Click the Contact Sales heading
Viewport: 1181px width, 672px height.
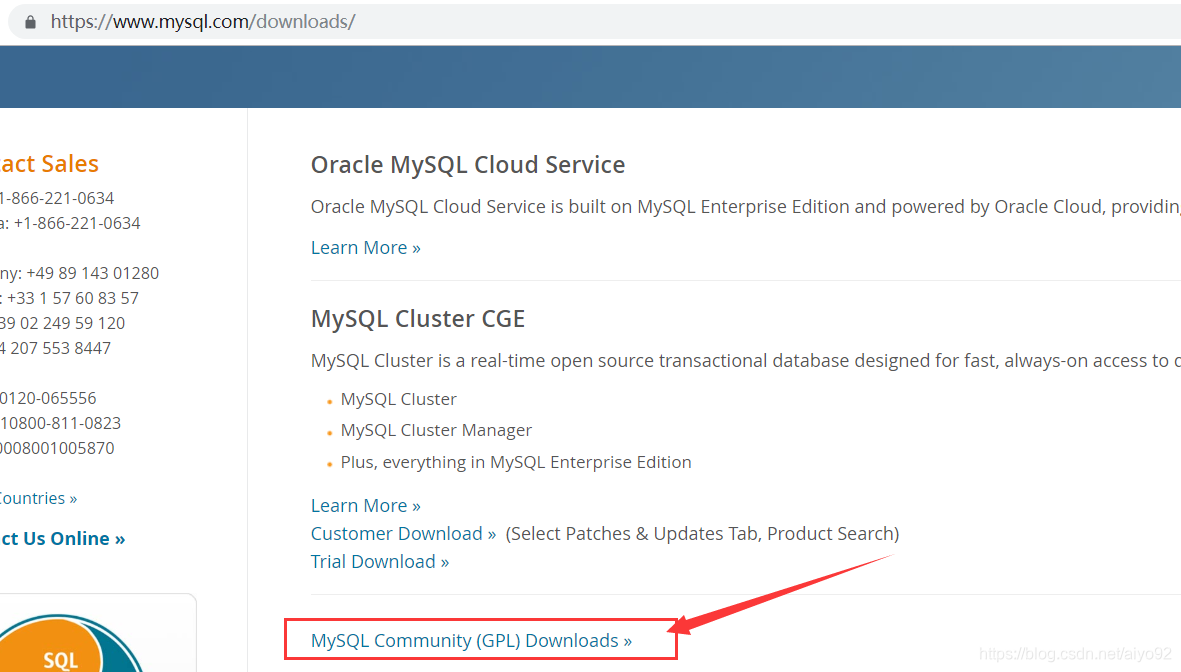(x=50, y=163)
